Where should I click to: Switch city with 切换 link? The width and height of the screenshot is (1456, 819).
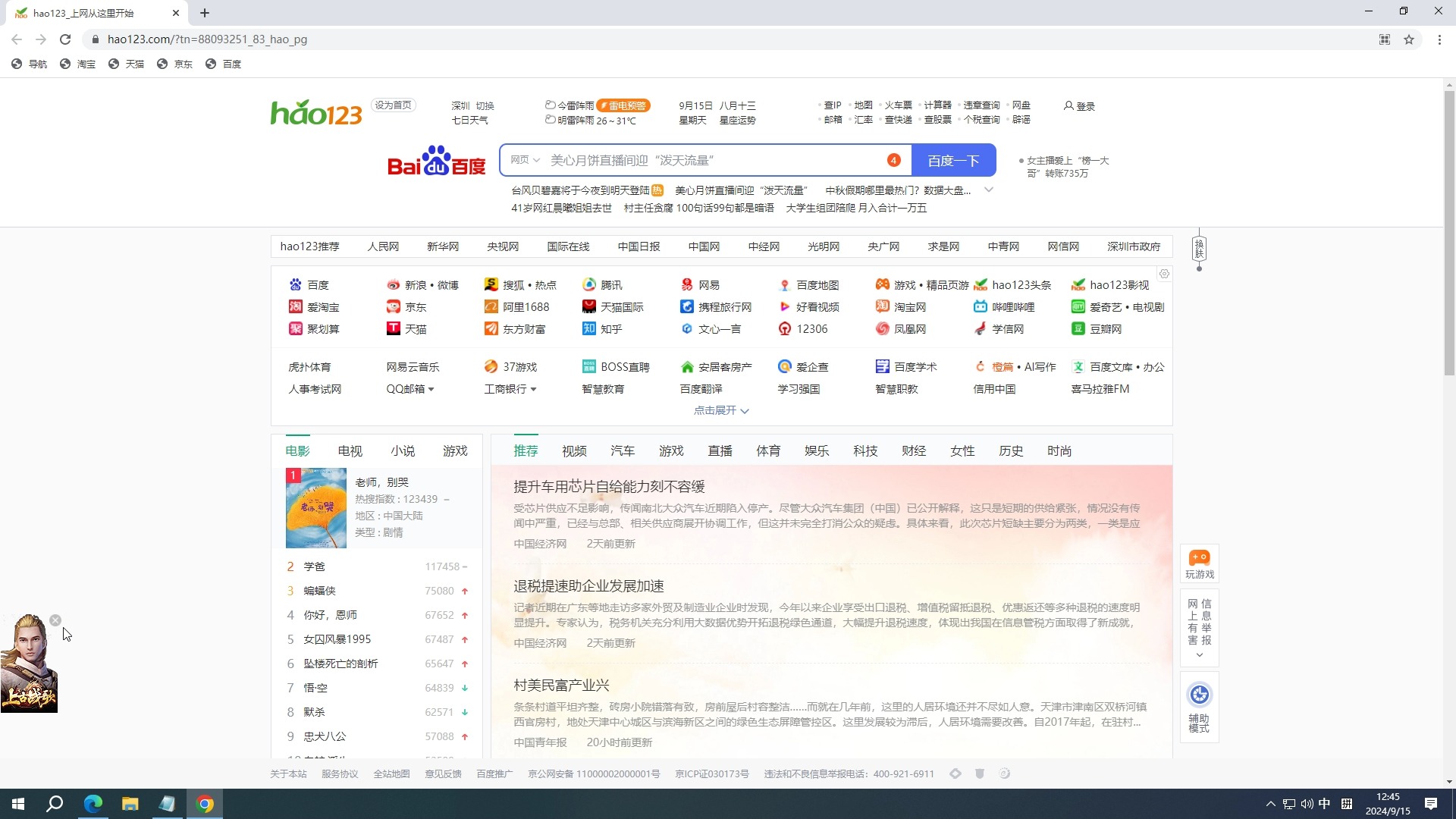click(485, 106)
